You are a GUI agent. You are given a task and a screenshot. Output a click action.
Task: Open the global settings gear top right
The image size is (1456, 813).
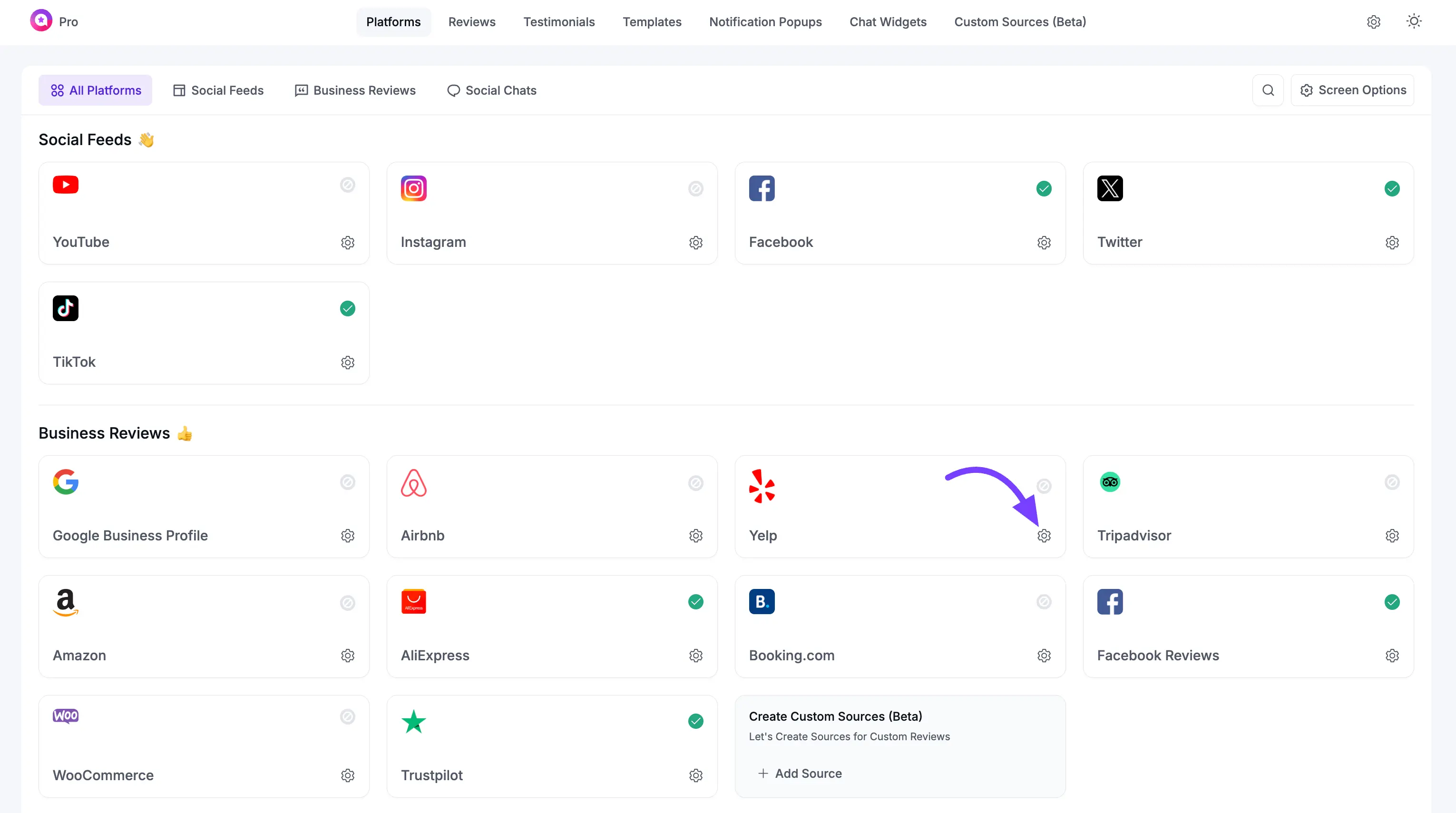[1374, 21]
